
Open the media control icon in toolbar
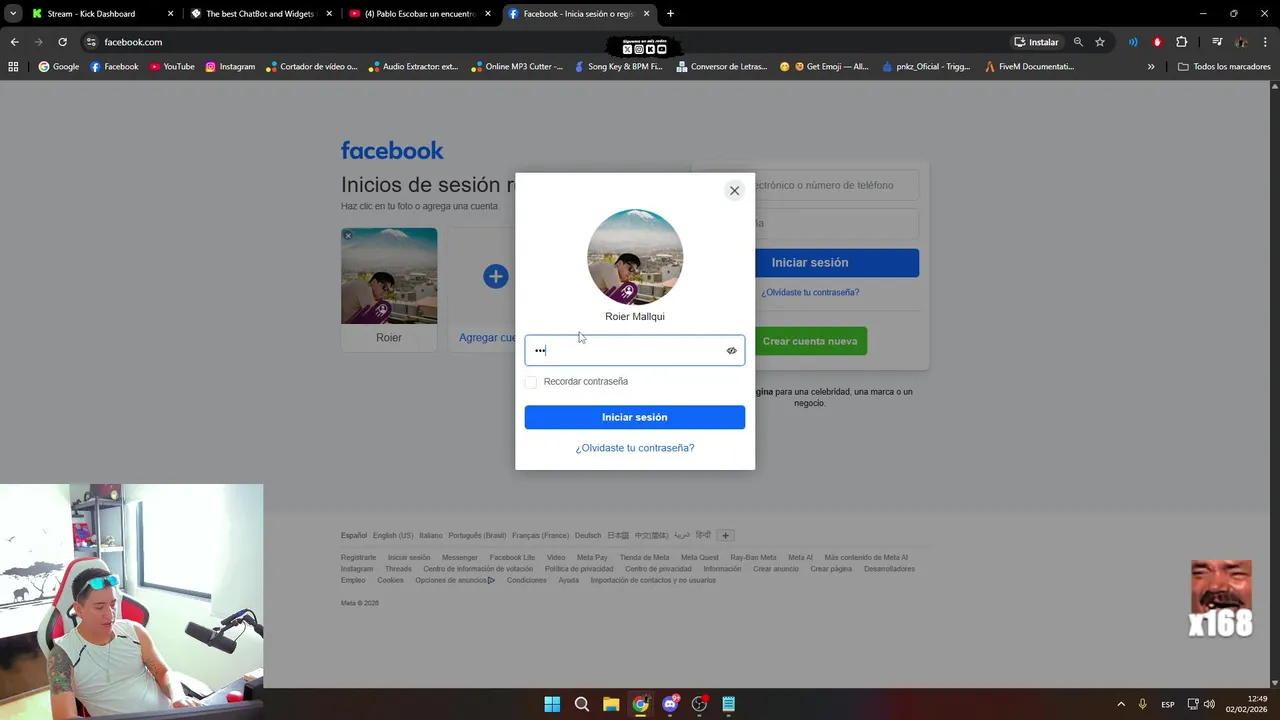click(1217, 42)
